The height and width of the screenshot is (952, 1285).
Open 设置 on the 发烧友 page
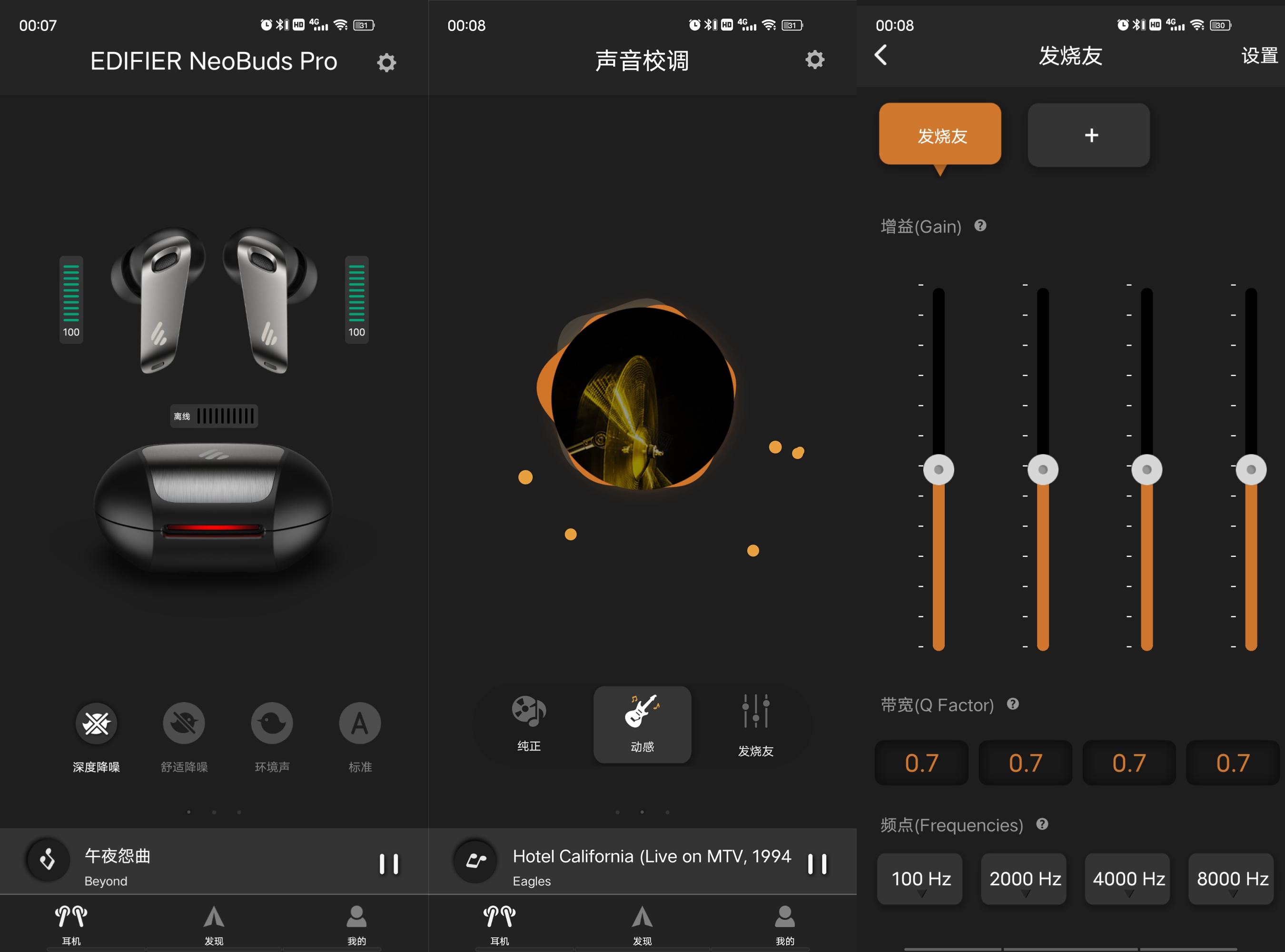1258,56
